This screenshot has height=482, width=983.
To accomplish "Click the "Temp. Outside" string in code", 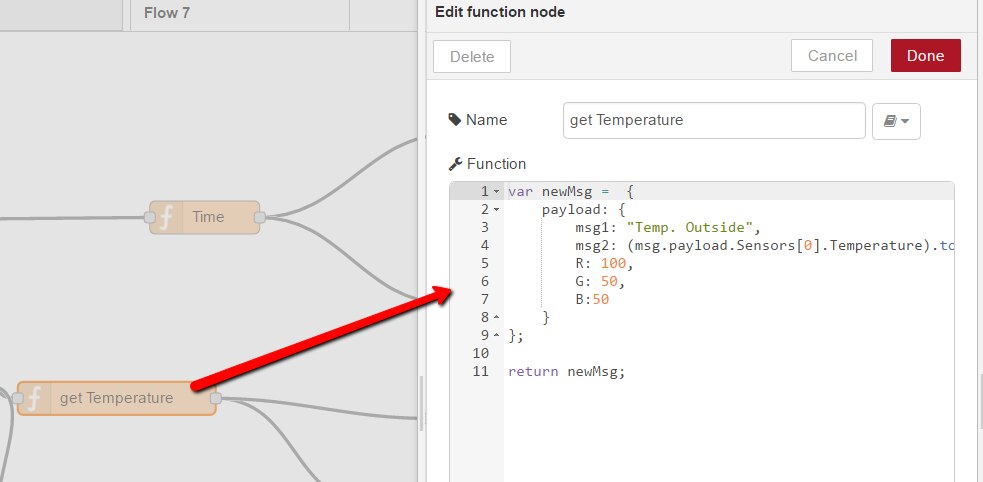I will click(x=689, y=228).
